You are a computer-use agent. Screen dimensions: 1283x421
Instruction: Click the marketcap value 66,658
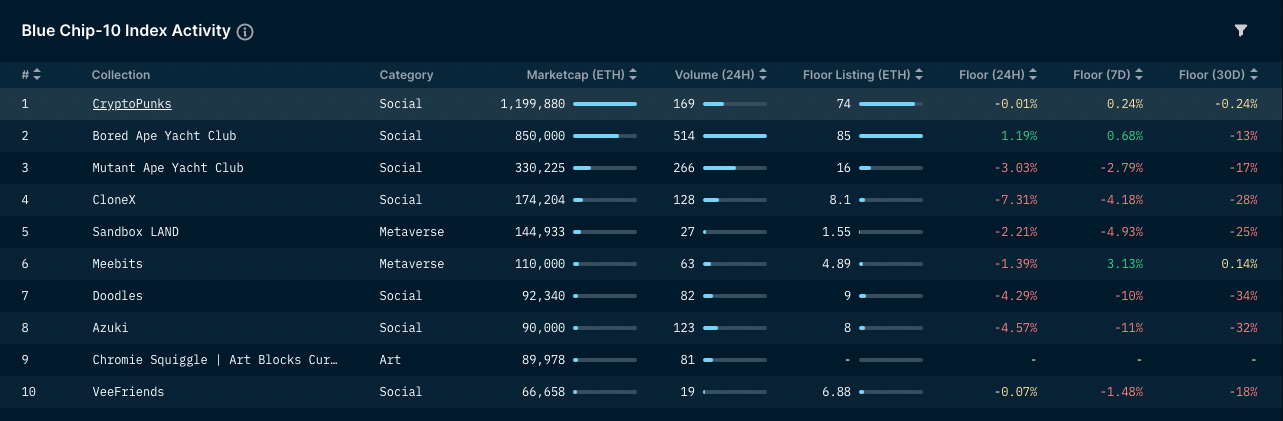point(544,392)
